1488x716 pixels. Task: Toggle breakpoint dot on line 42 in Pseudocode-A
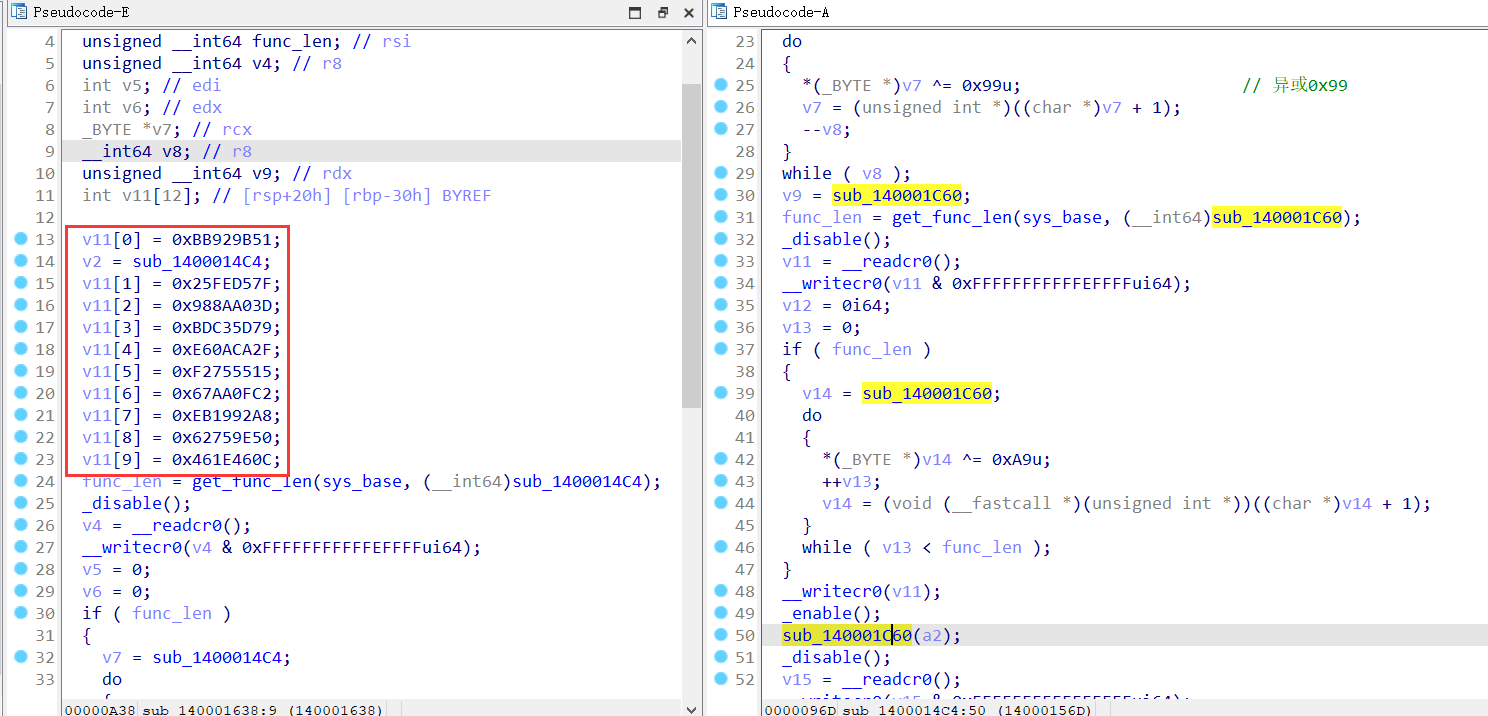721,459
